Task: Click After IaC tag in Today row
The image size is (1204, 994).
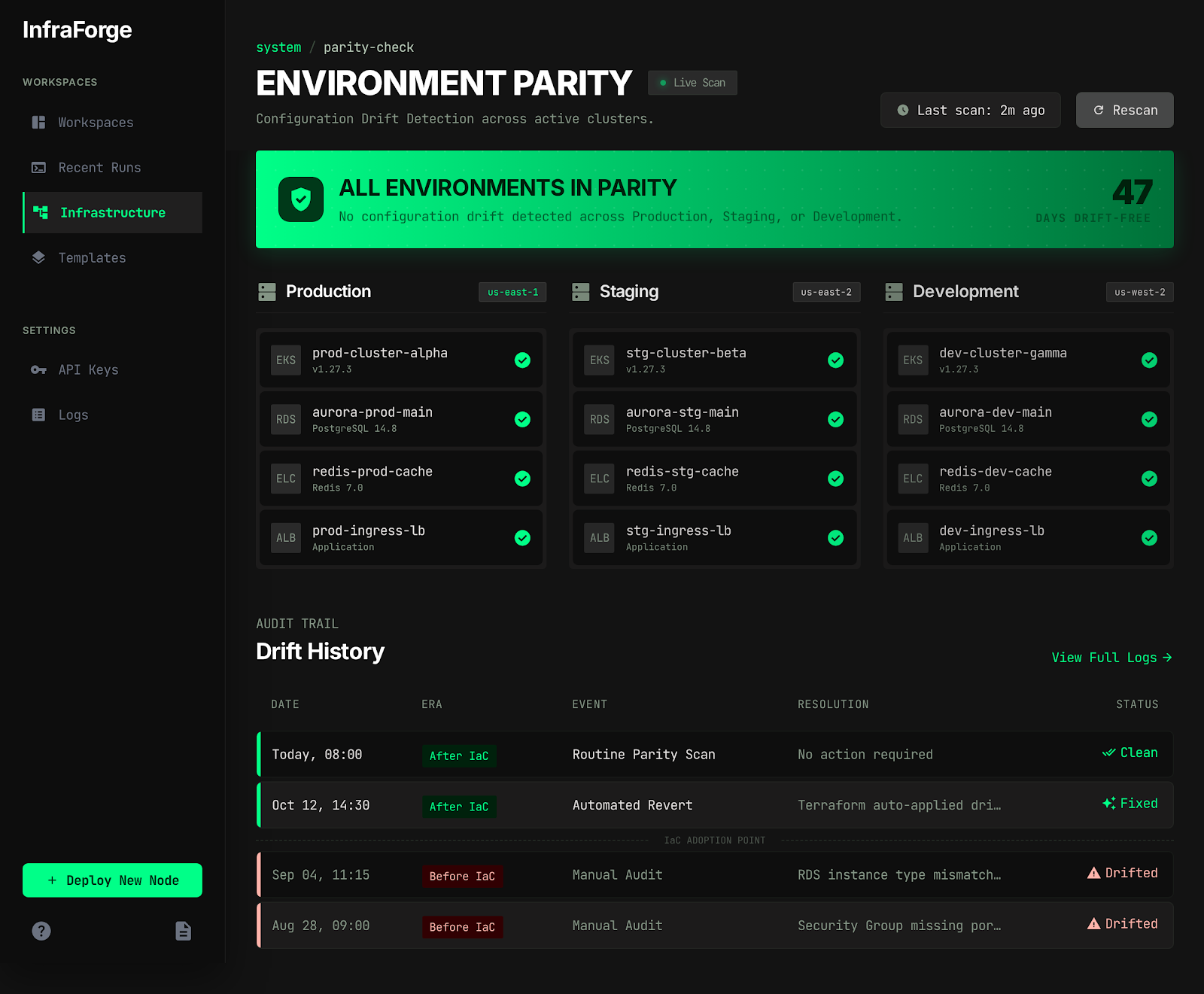Action: (459, 756)
